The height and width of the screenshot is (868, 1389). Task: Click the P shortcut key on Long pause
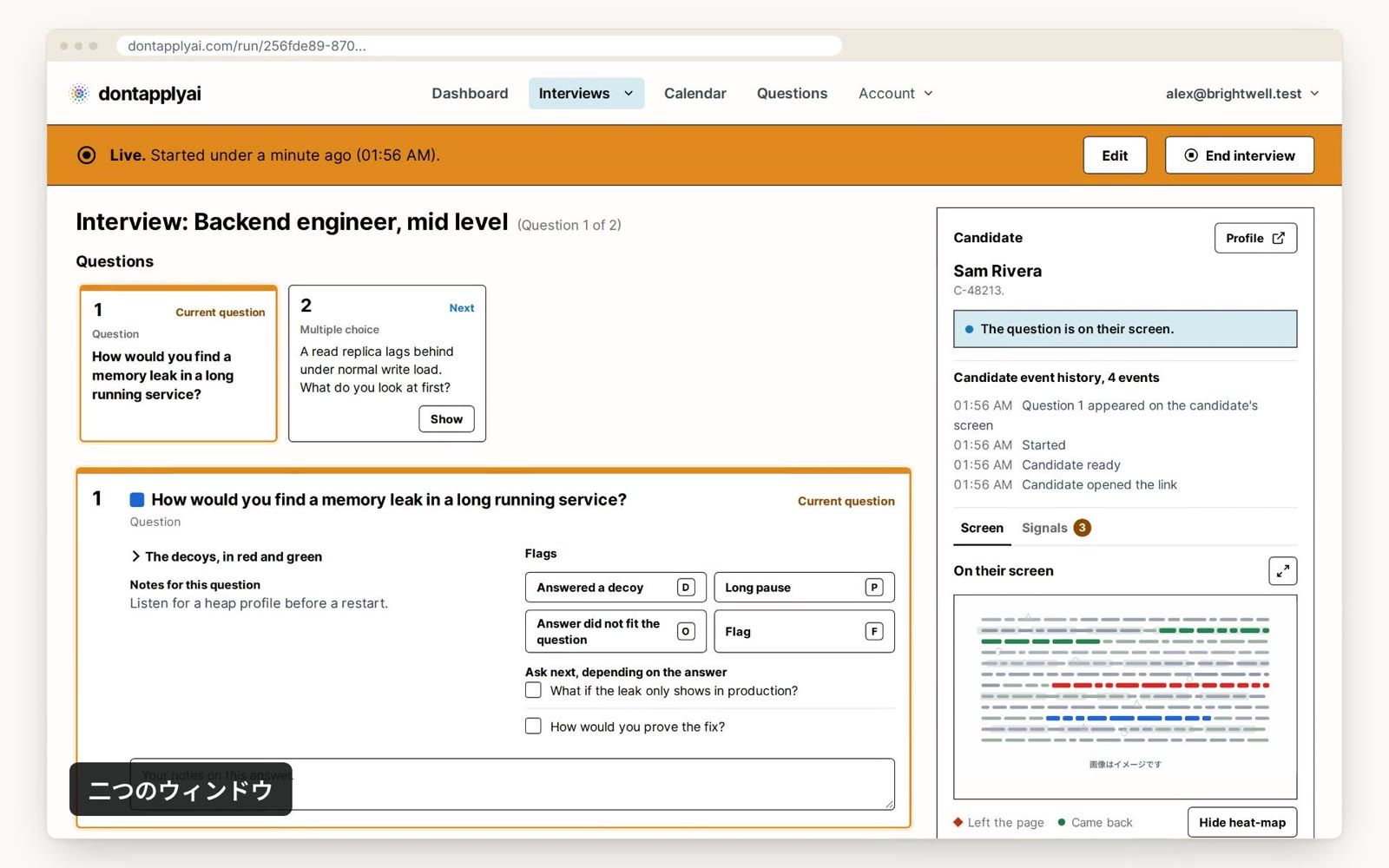pos(874,588)
